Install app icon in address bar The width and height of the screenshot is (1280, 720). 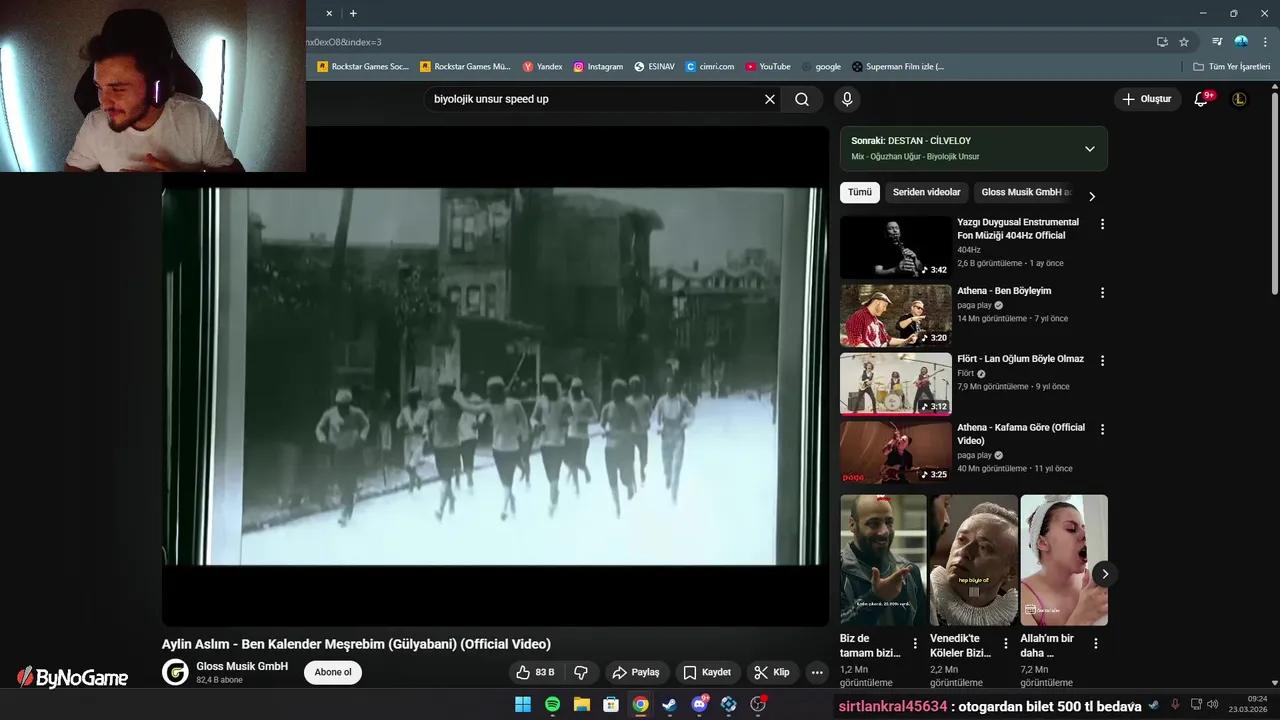(x=1162, y=42)
